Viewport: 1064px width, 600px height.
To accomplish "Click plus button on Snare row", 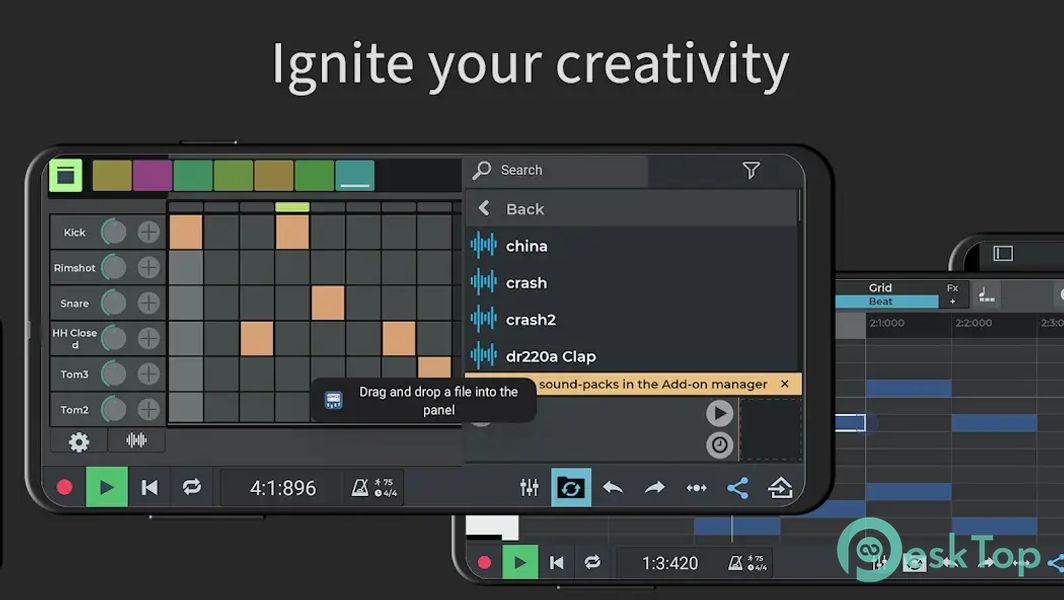I will click(148, 303).
